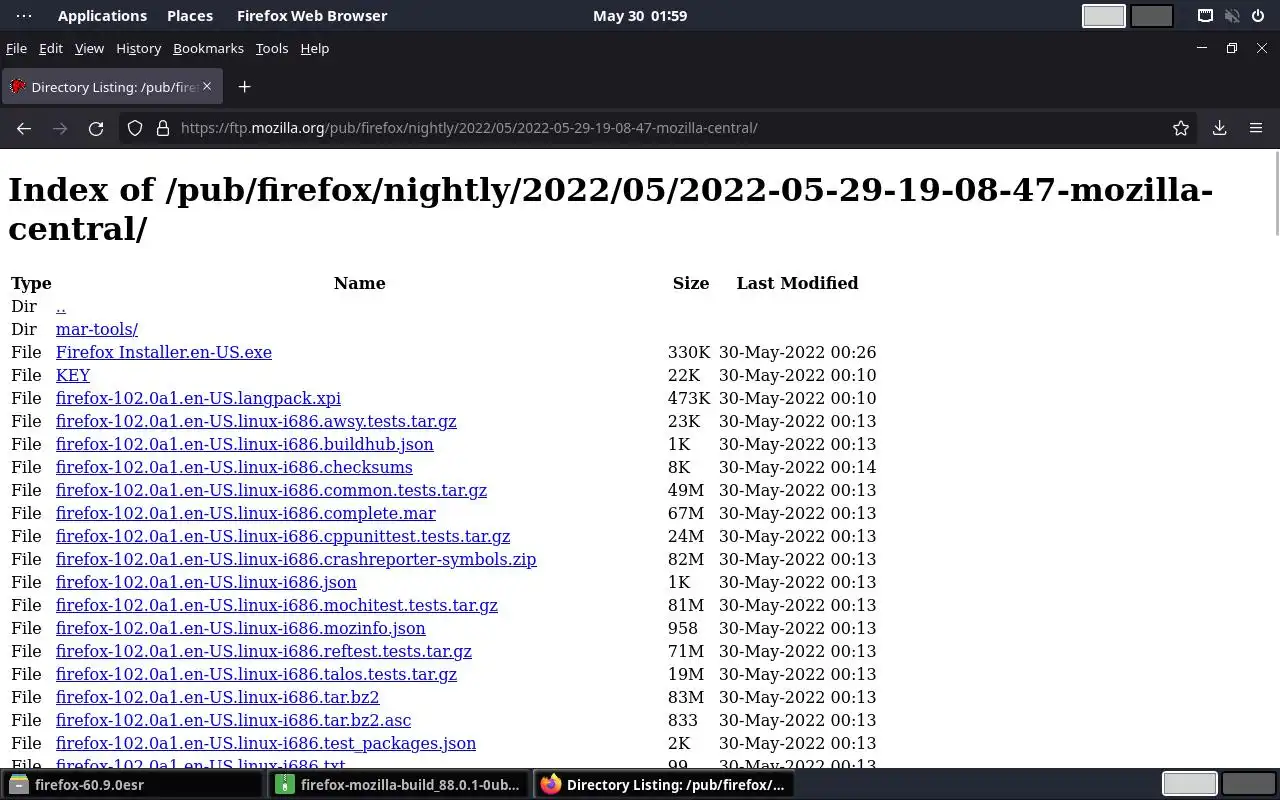This screenshot has width=1280, height=800.
Task: Reload the current page
Action: (x=96, y=128)
